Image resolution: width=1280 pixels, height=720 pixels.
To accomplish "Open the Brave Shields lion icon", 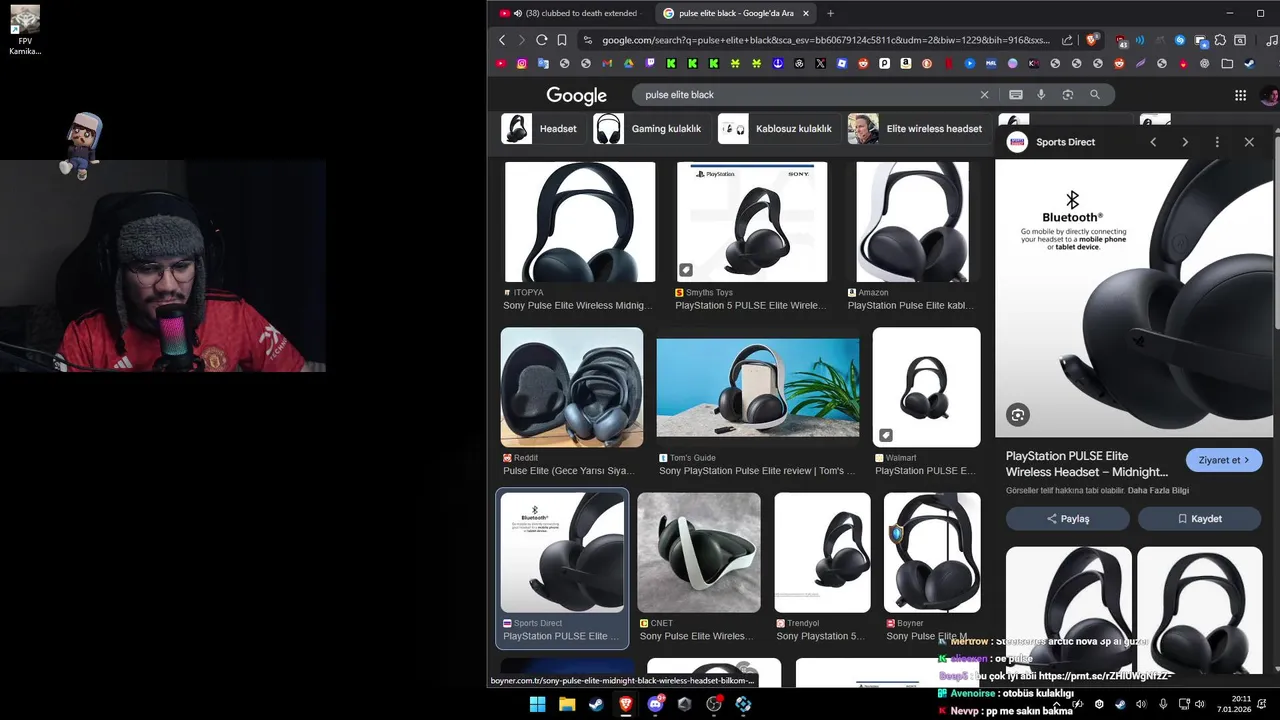I will coord(1091,40).
